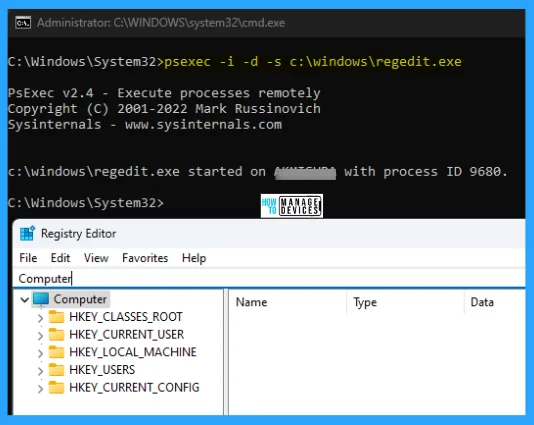
Task: Select HKEY_CURRENT_CONFIG in the tree
Action: (x=134, y=388)
